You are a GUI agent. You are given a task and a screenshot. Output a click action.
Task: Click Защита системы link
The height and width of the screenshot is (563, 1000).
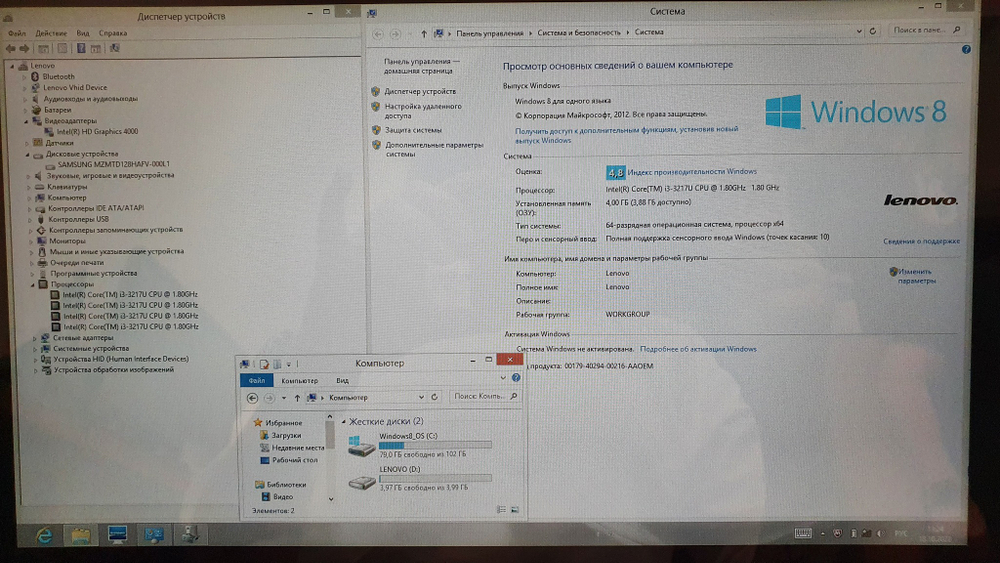[413, 130]
